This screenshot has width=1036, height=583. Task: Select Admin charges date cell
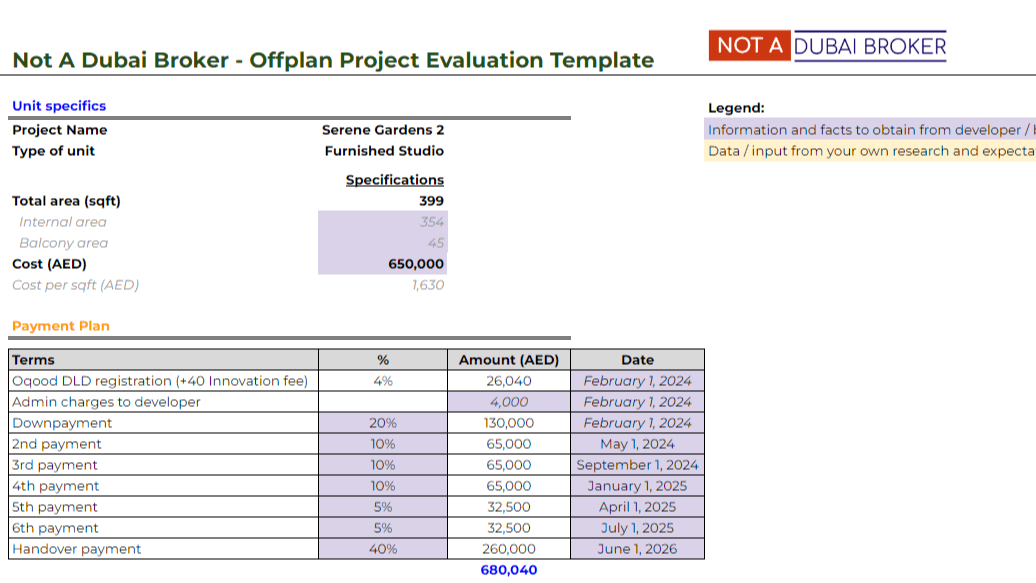[638, 402]
